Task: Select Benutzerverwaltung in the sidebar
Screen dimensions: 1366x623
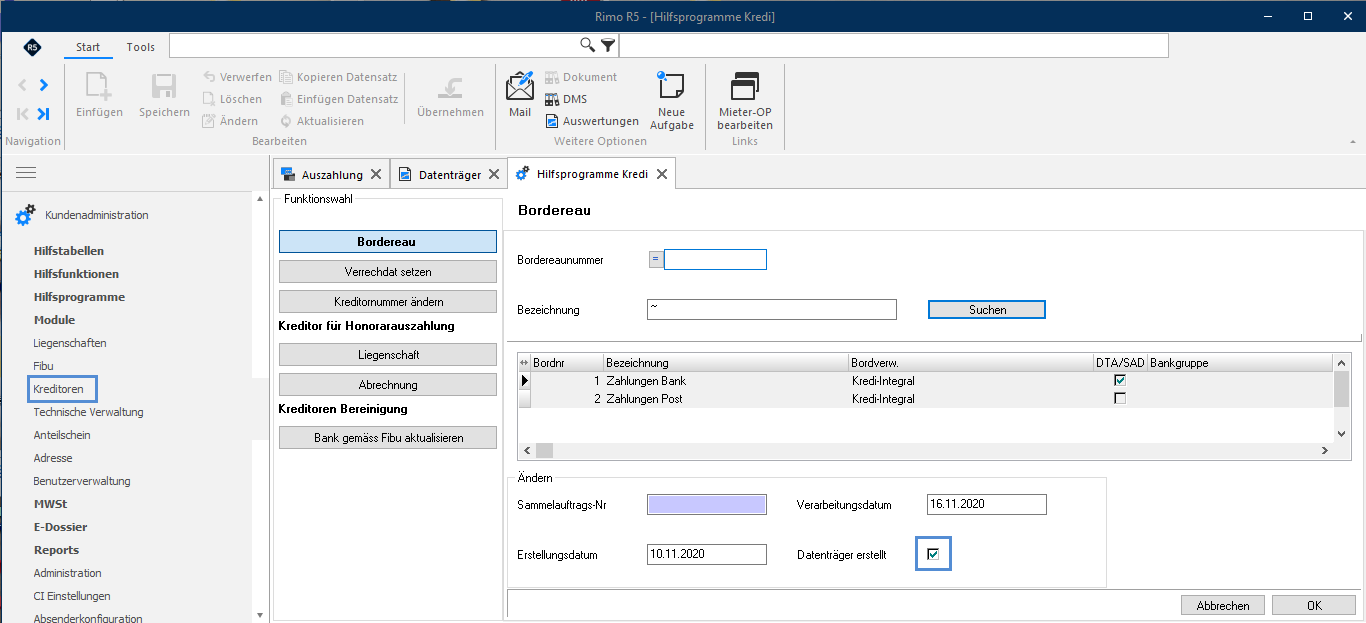Action: (x=82, y=481)
